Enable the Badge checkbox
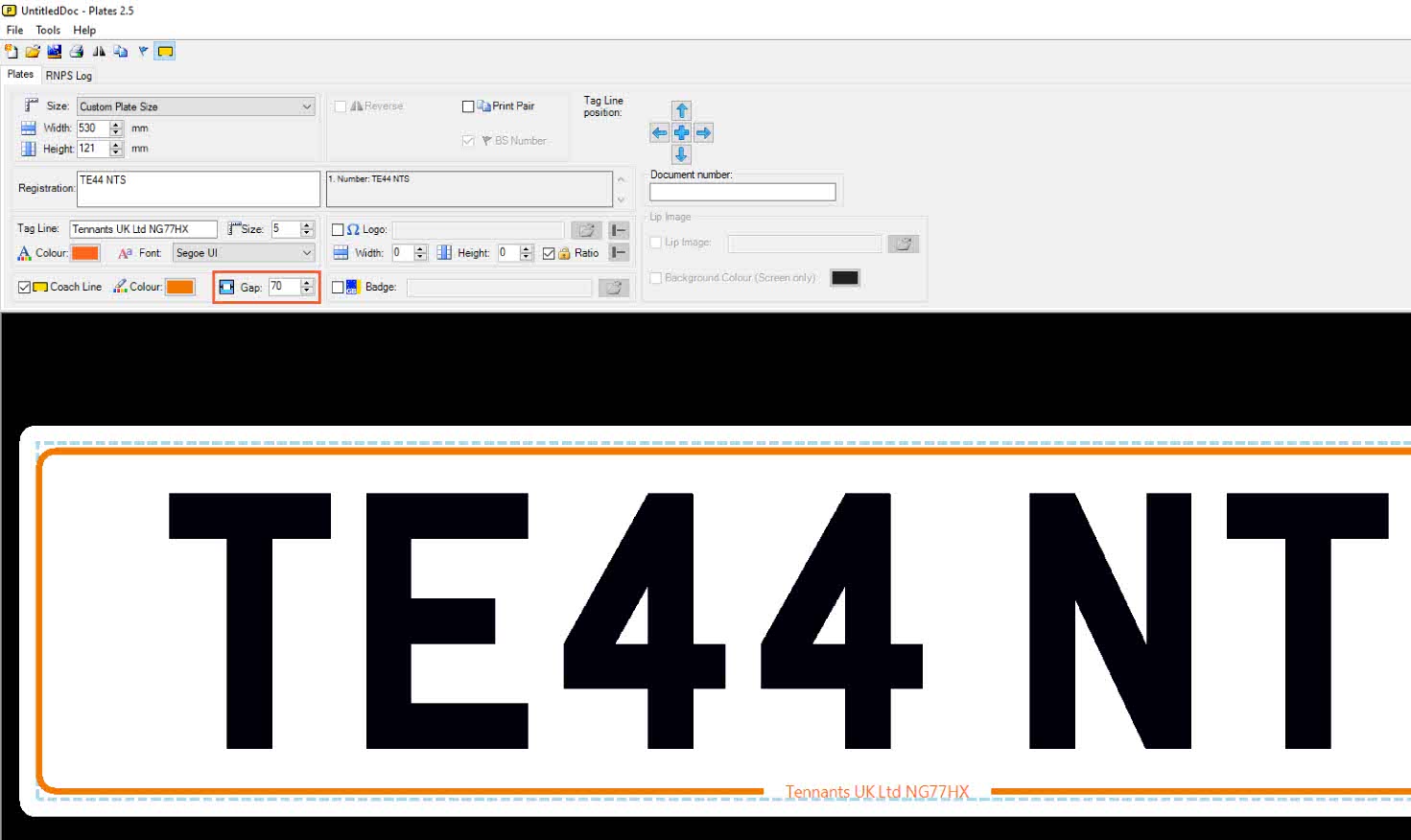Image resolution: width=1411 pixels, height=840 pixels. click(x=338, y=287)
